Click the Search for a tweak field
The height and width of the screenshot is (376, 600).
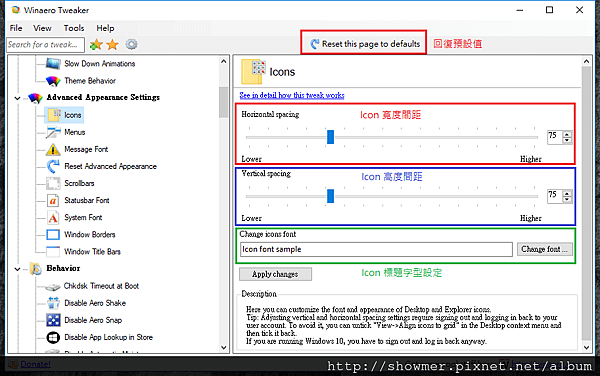point(46,44)
